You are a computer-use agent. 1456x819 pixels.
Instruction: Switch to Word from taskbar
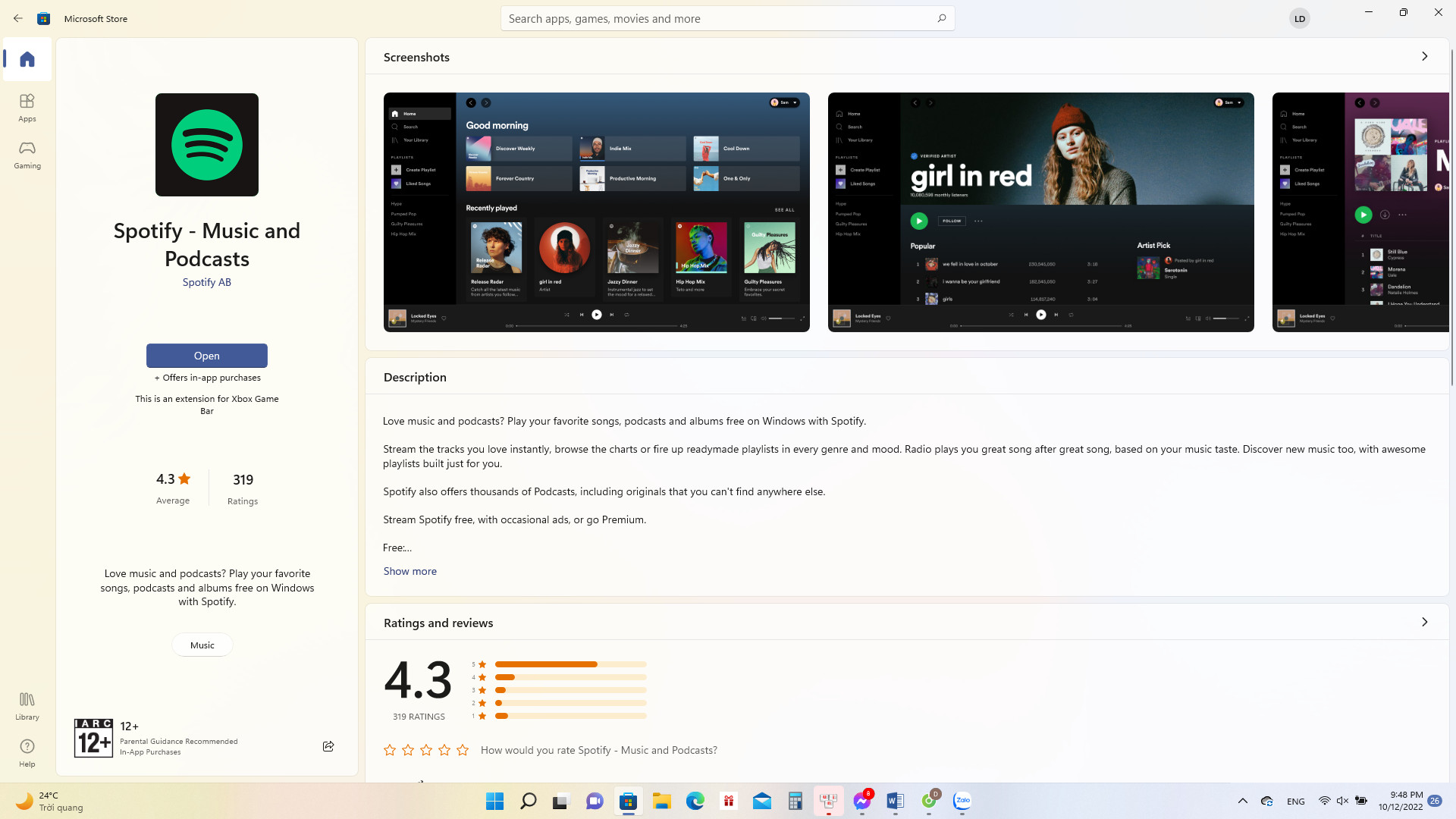(895, 801)
